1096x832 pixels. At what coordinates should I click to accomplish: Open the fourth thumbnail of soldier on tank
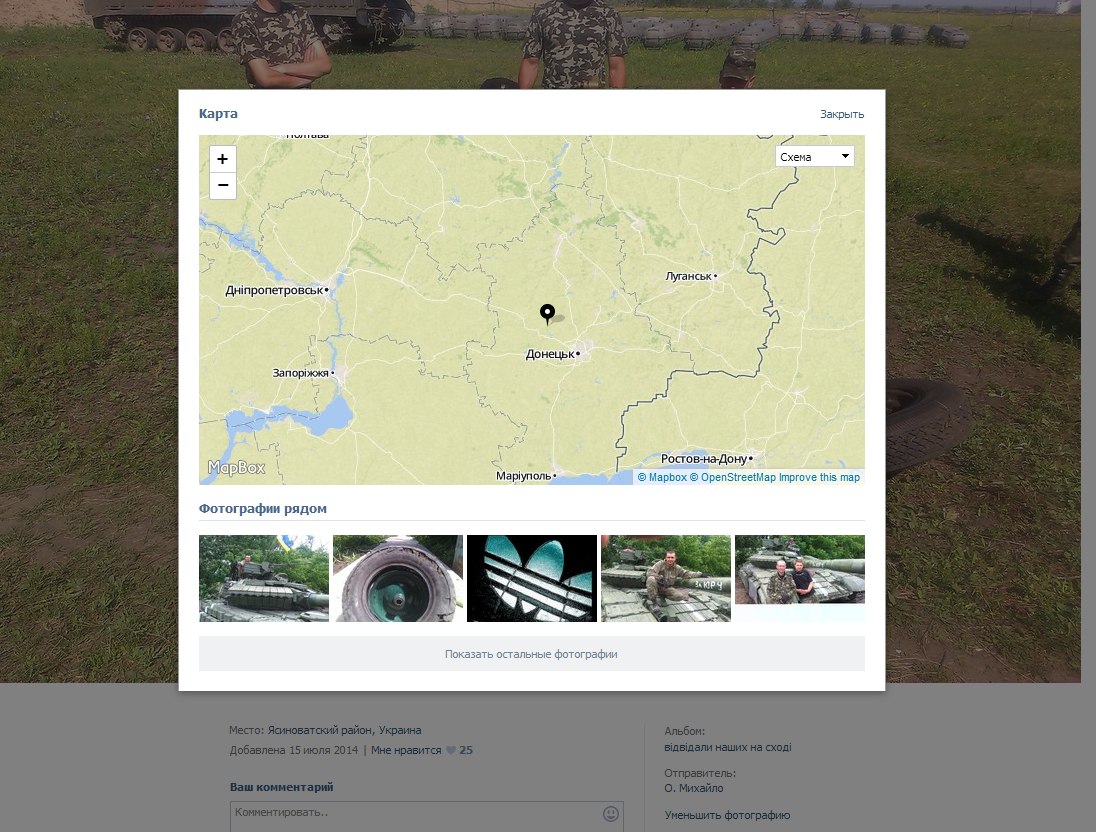coord(666,578)
